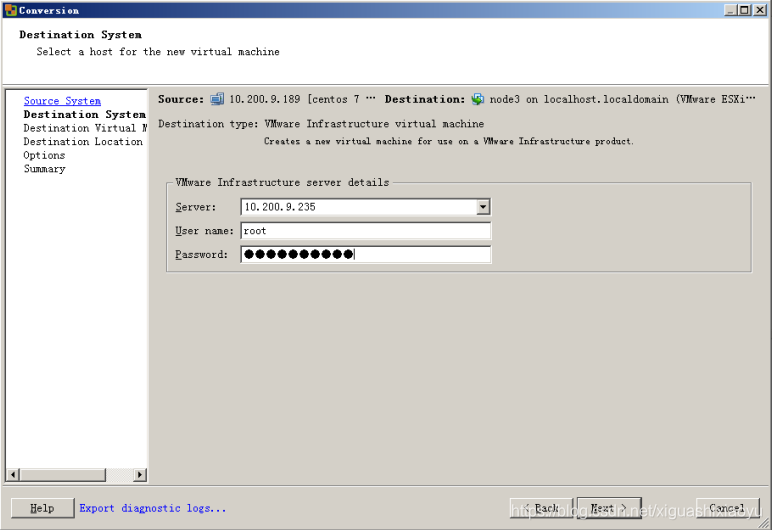Viewport: 772px width, 530px height.
Task: Click the Cancel button
Action: click(x=728, y=508)
